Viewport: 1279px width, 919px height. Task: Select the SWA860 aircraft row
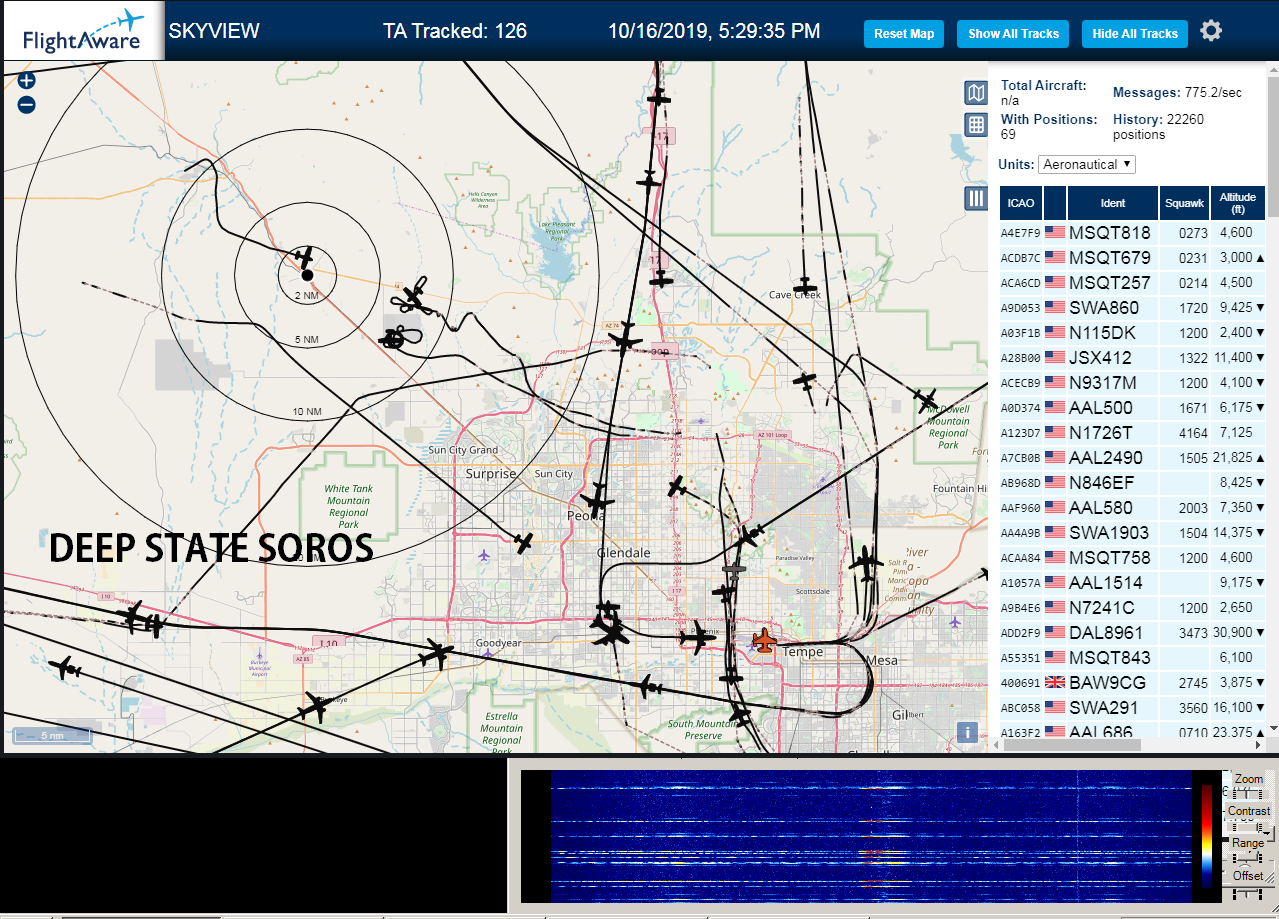[x=1132, y=307]
